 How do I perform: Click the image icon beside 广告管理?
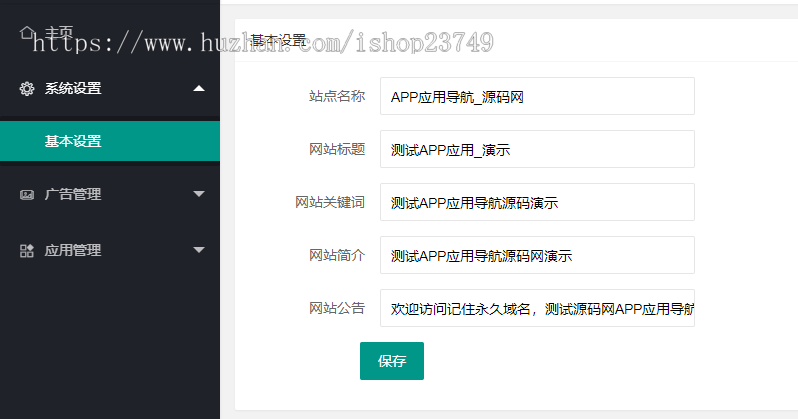point(26,194)
